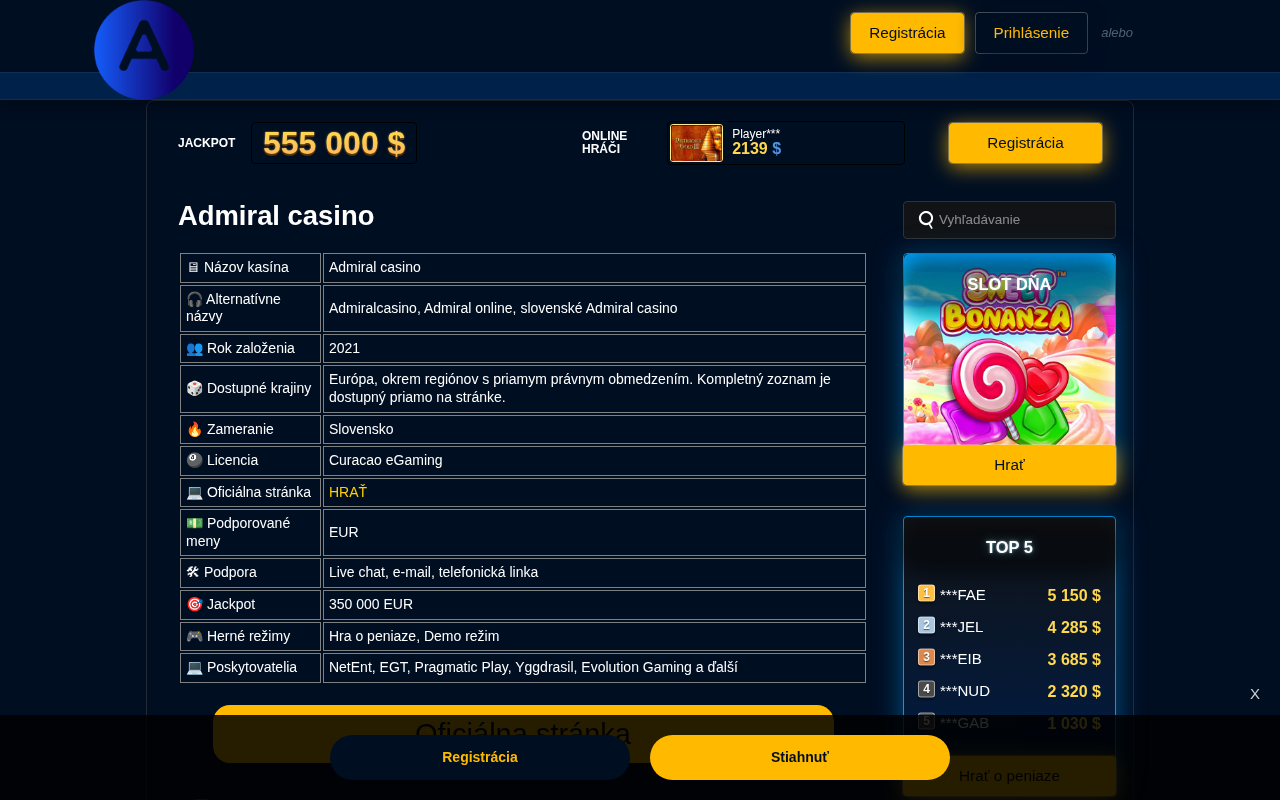Click the 555 000 $ jackpot amount
This screenshot has height=800, width=1280.
tap(334, 143)
